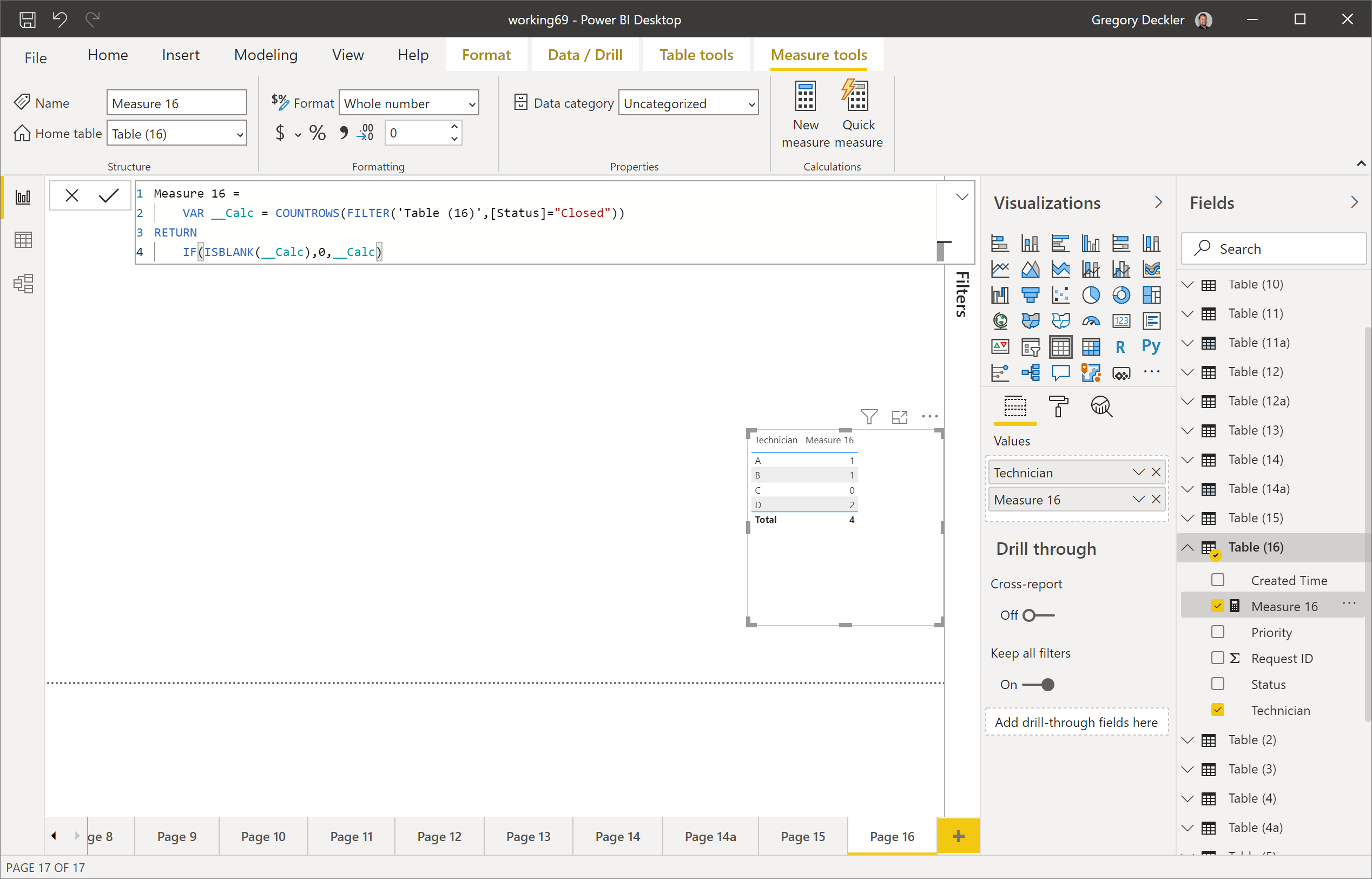Select the R script visual icon
The image size is (1372, 879).
[x=1121, y=346]
